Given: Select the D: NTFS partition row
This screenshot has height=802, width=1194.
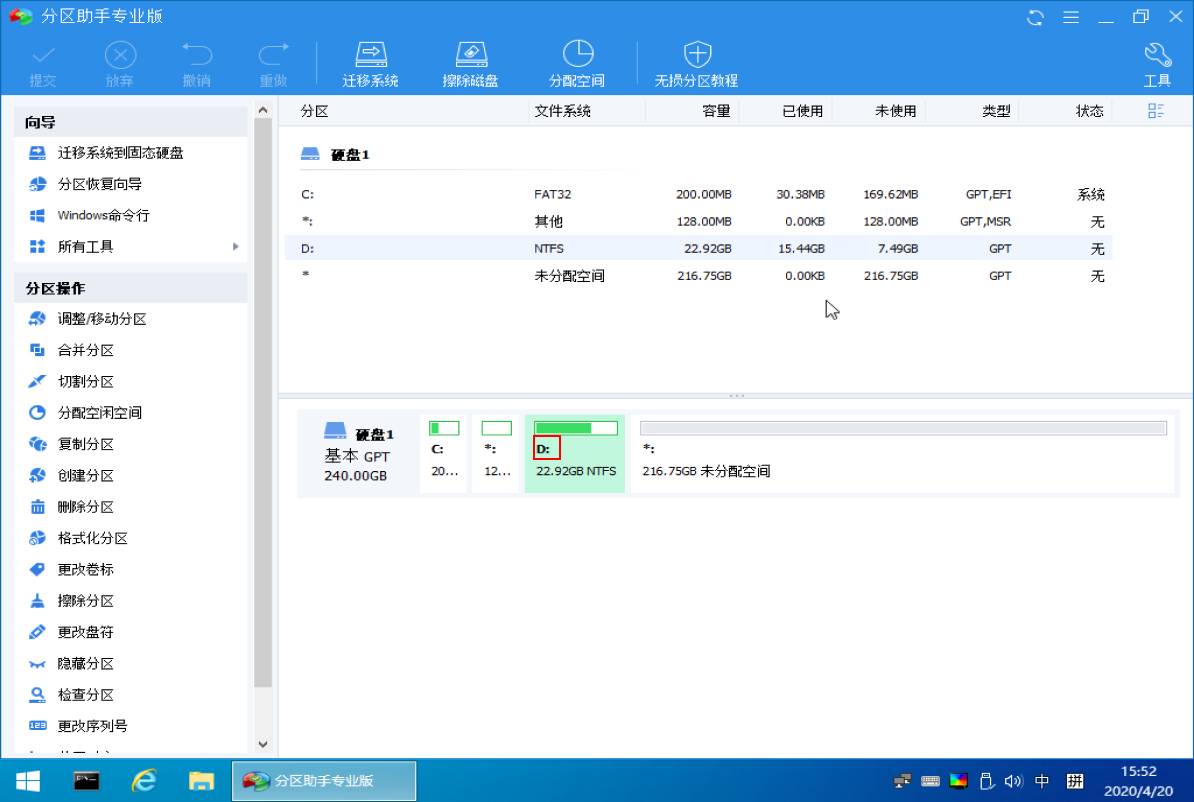Looking at the screenshot, I should pyautogui.click(x=698, y=248).
